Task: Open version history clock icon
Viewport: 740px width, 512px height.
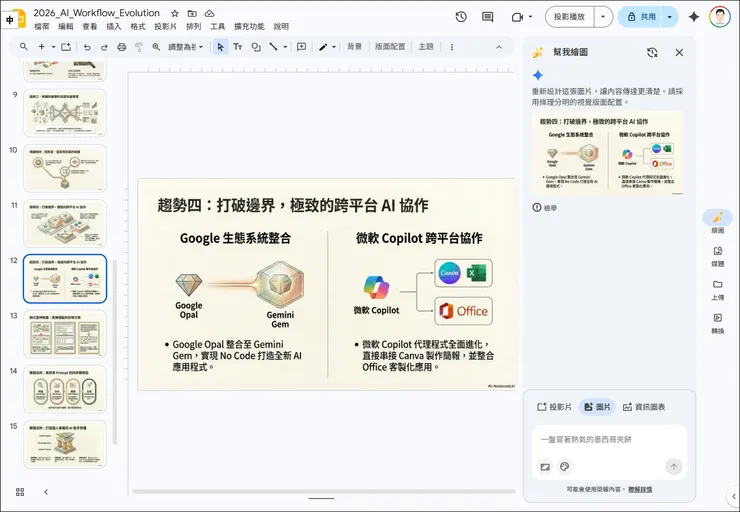Action: 461,17
